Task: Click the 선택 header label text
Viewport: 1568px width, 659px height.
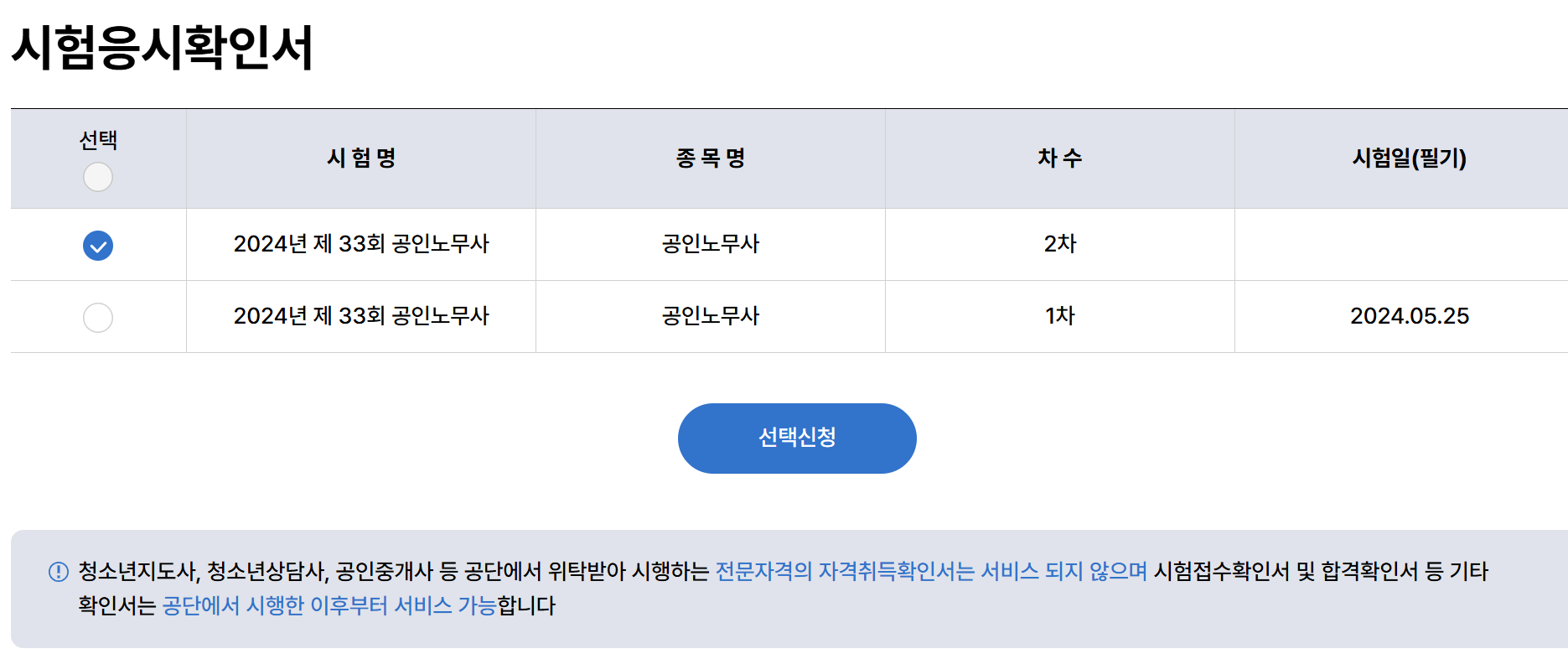Action: pyautogui.click(x=98, y=140)
